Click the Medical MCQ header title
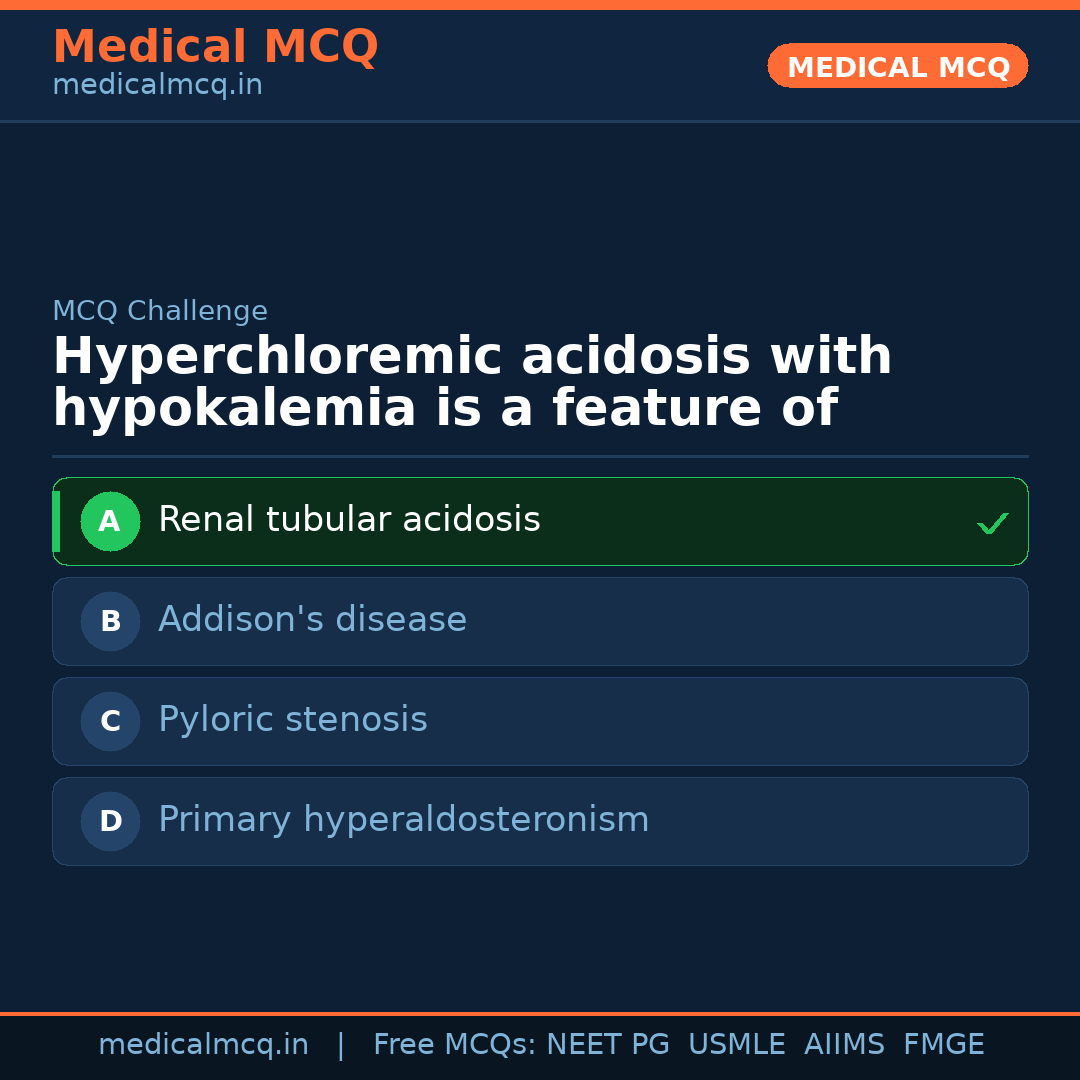This screenshot has width=1080, height=1080. coord(215,47)
